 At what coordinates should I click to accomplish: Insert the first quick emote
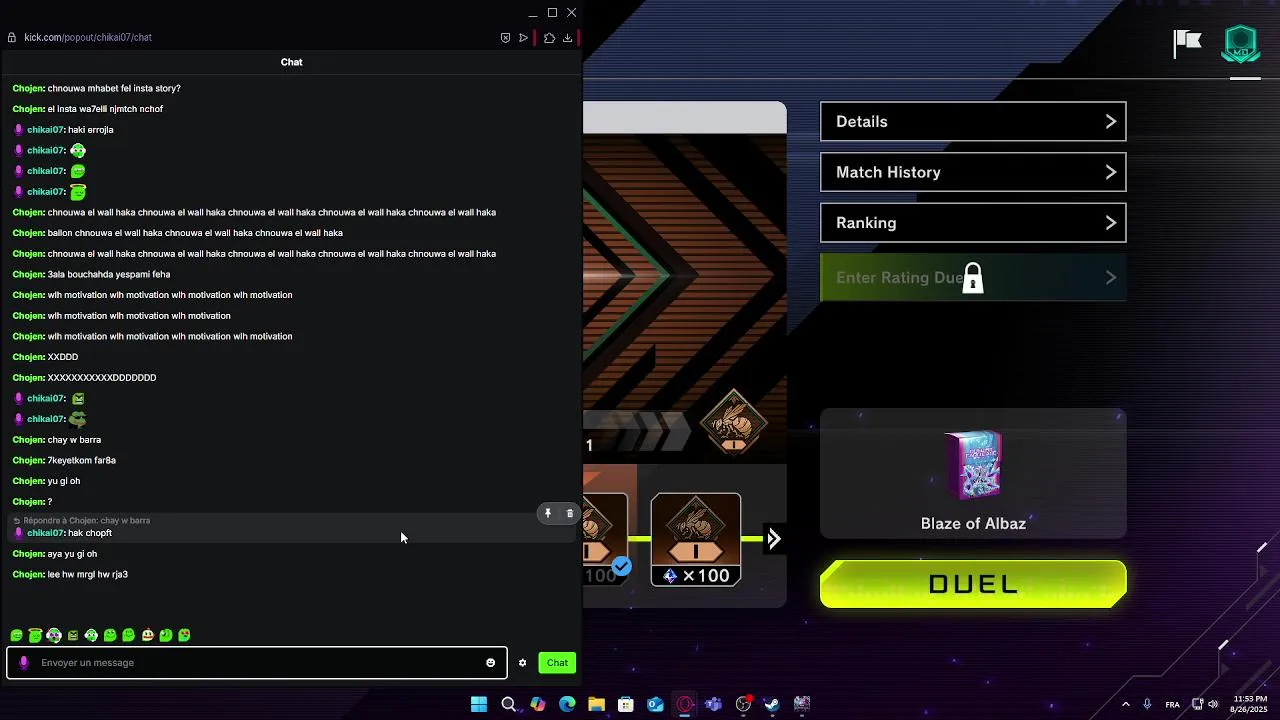[x=16, y=635]
